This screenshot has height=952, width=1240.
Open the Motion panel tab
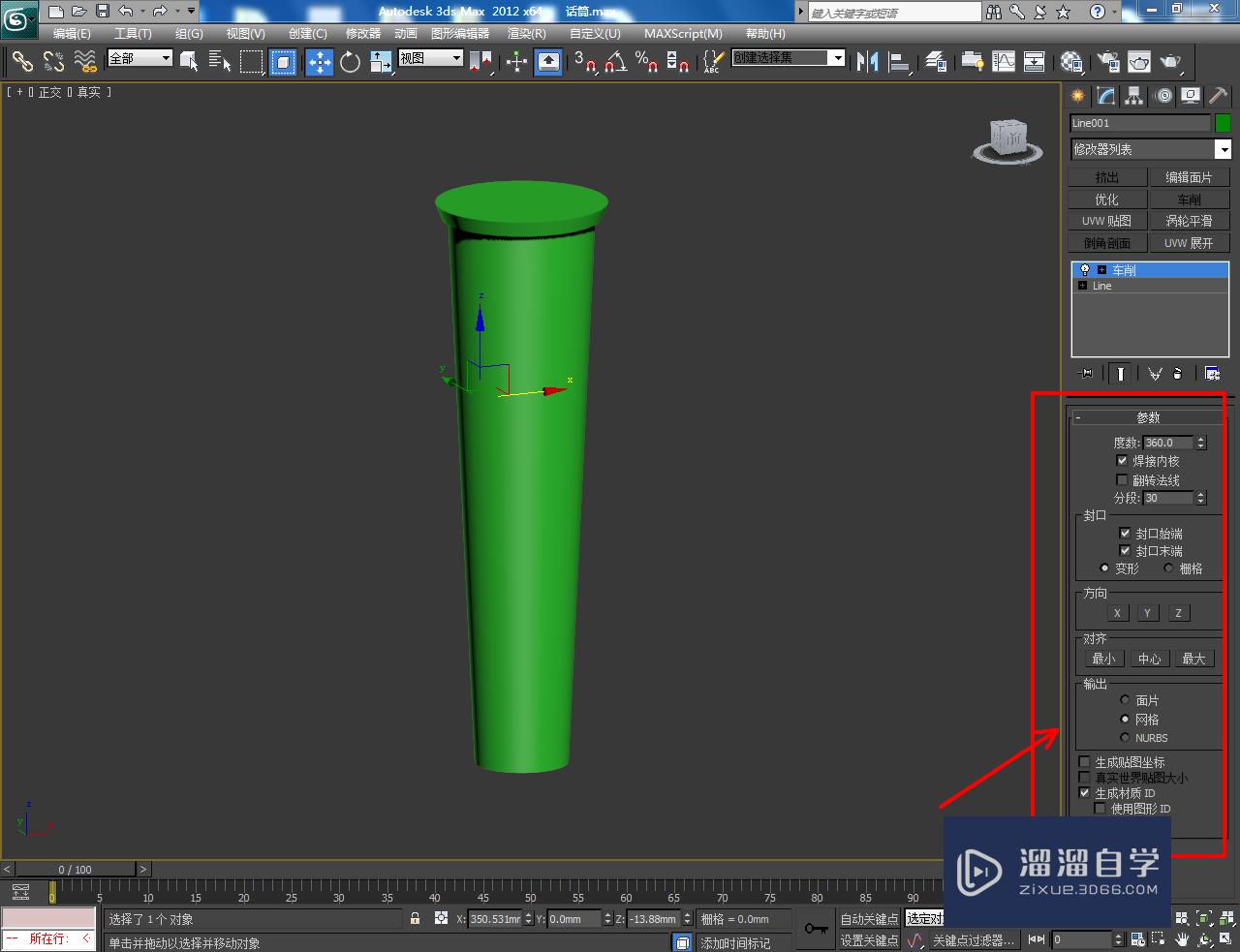1163,96
